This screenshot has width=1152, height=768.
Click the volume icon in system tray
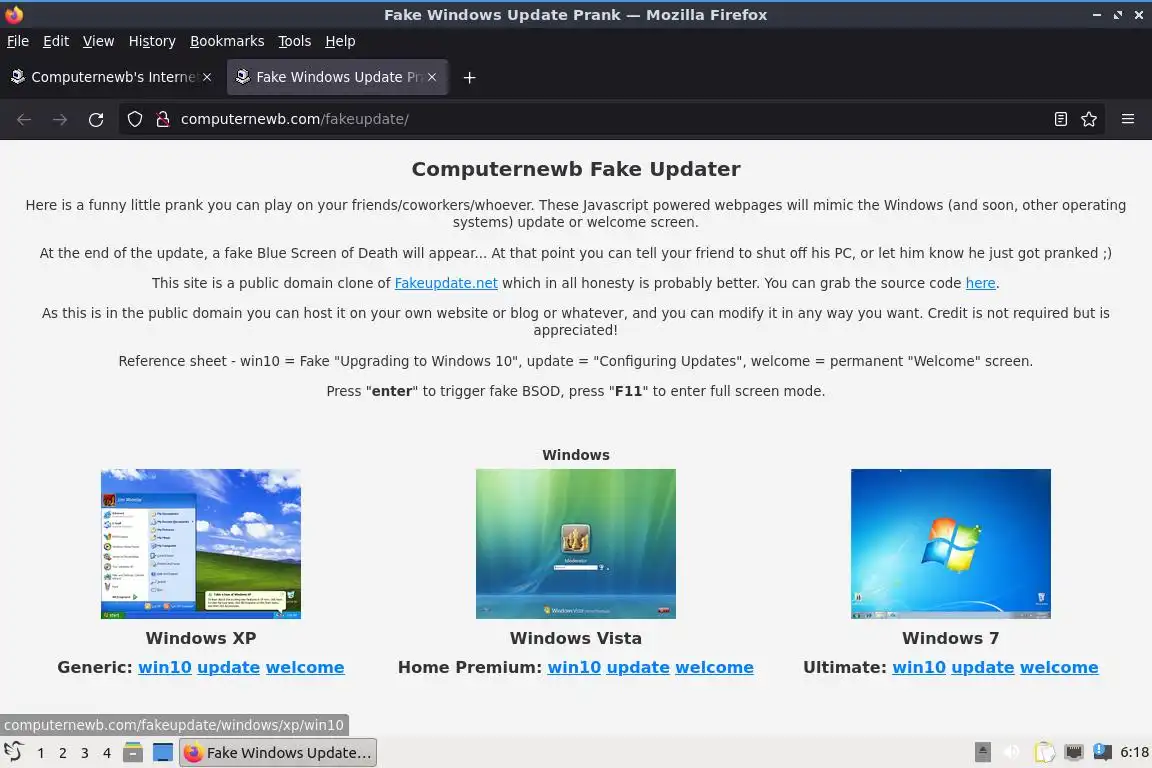[1012, 752]
